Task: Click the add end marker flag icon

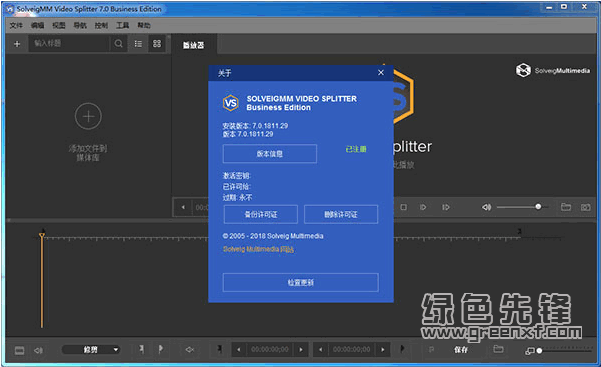Action: [161, 349]
